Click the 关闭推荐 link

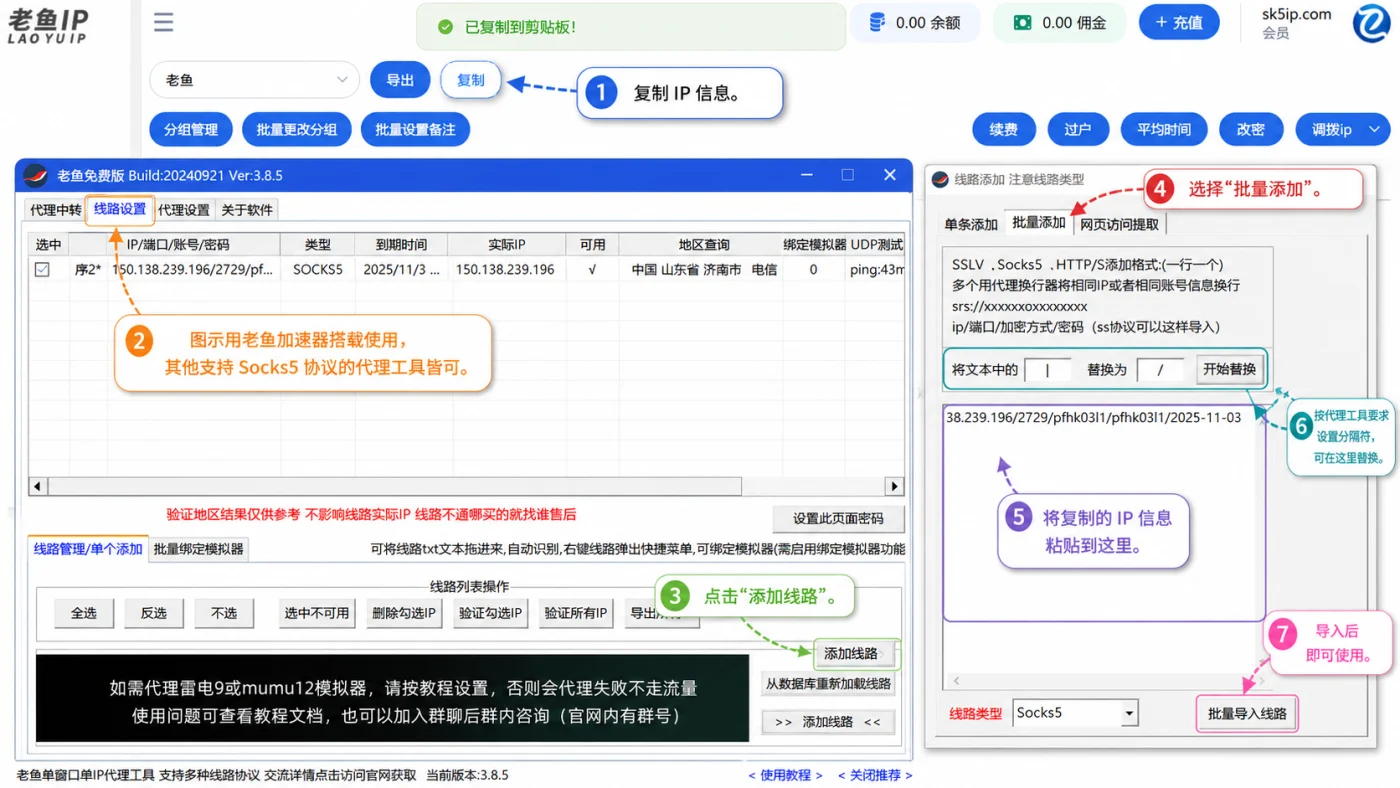(875, 775)
